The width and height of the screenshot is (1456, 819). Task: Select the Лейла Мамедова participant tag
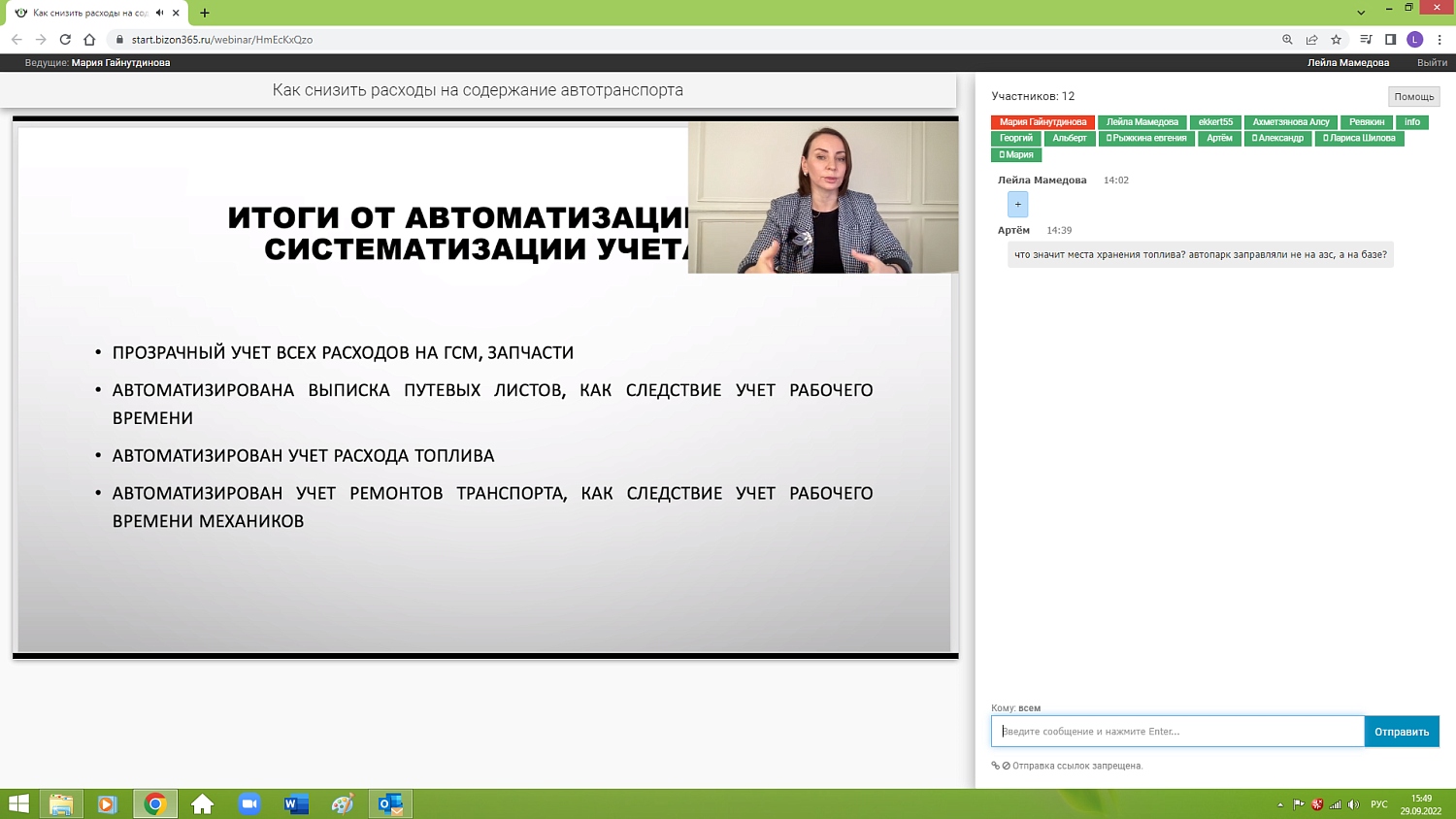pyautogui.click(x=1142, y=122)
